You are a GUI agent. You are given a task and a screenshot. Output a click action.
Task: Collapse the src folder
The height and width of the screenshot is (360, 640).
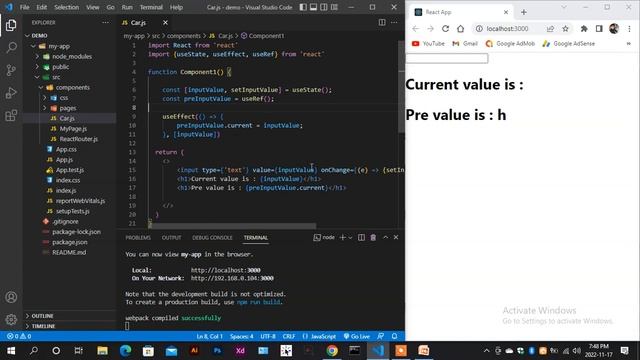pos(37,77)
